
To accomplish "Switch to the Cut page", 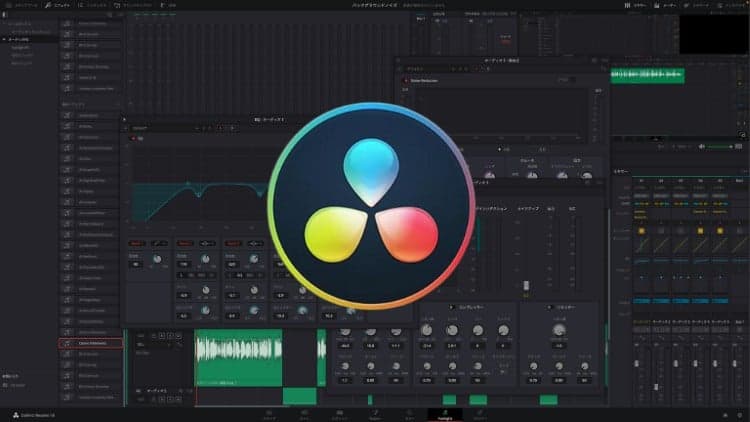I will coord(304,414).
